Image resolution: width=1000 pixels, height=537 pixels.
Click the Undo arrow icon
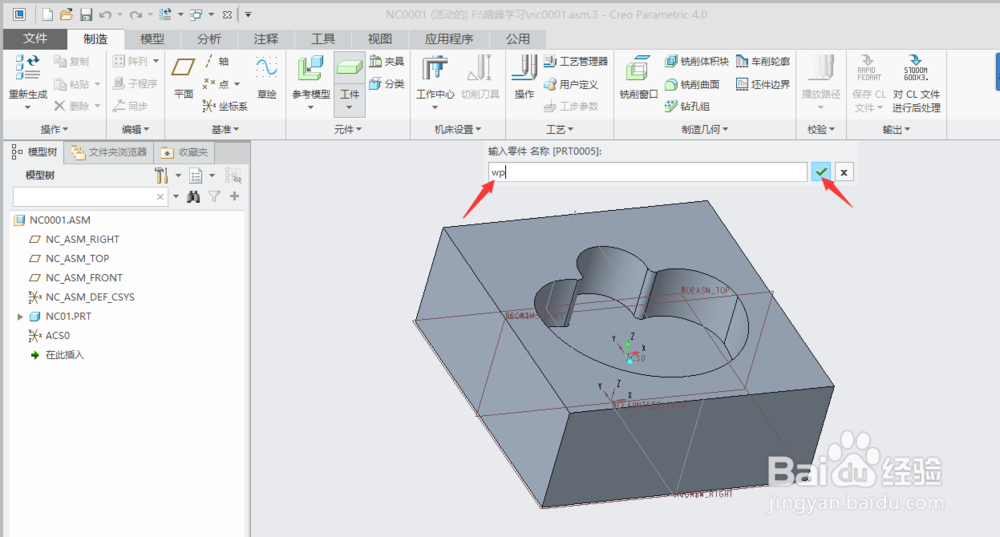tap(105, 14)
